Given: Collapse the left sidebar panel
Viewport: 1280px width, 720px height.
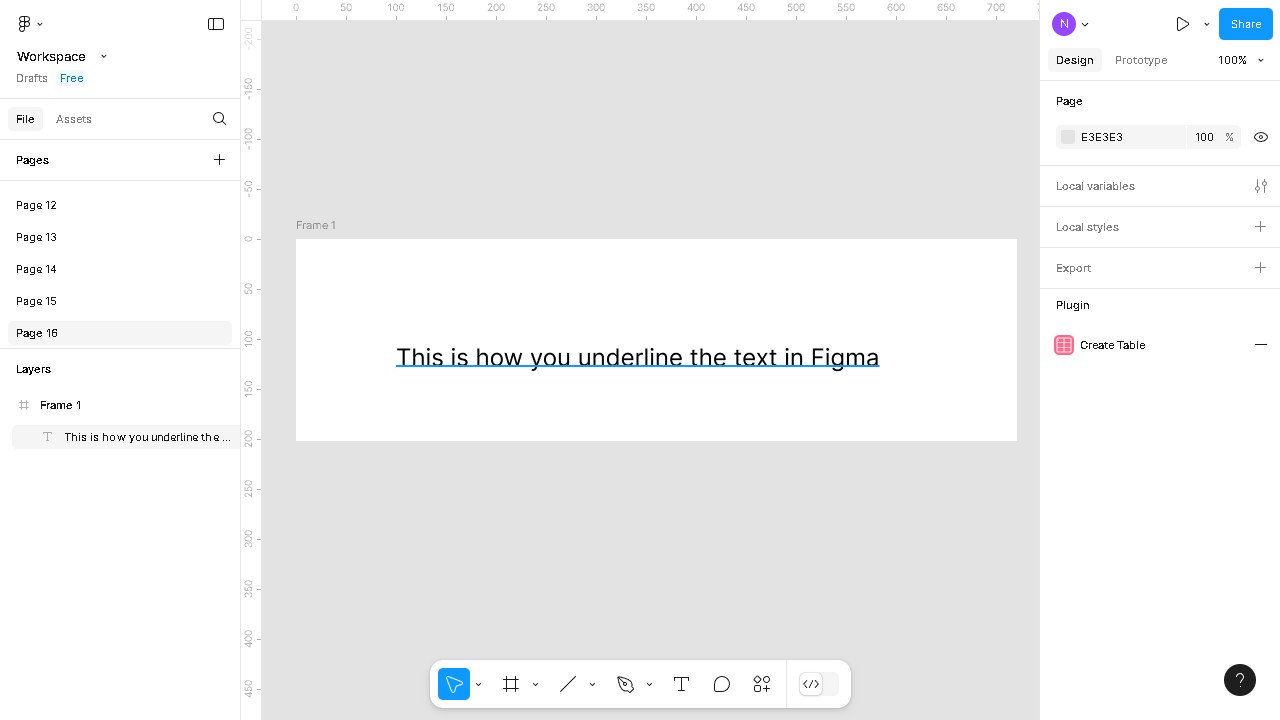Looking at the screenshot, I should point(216,24).
